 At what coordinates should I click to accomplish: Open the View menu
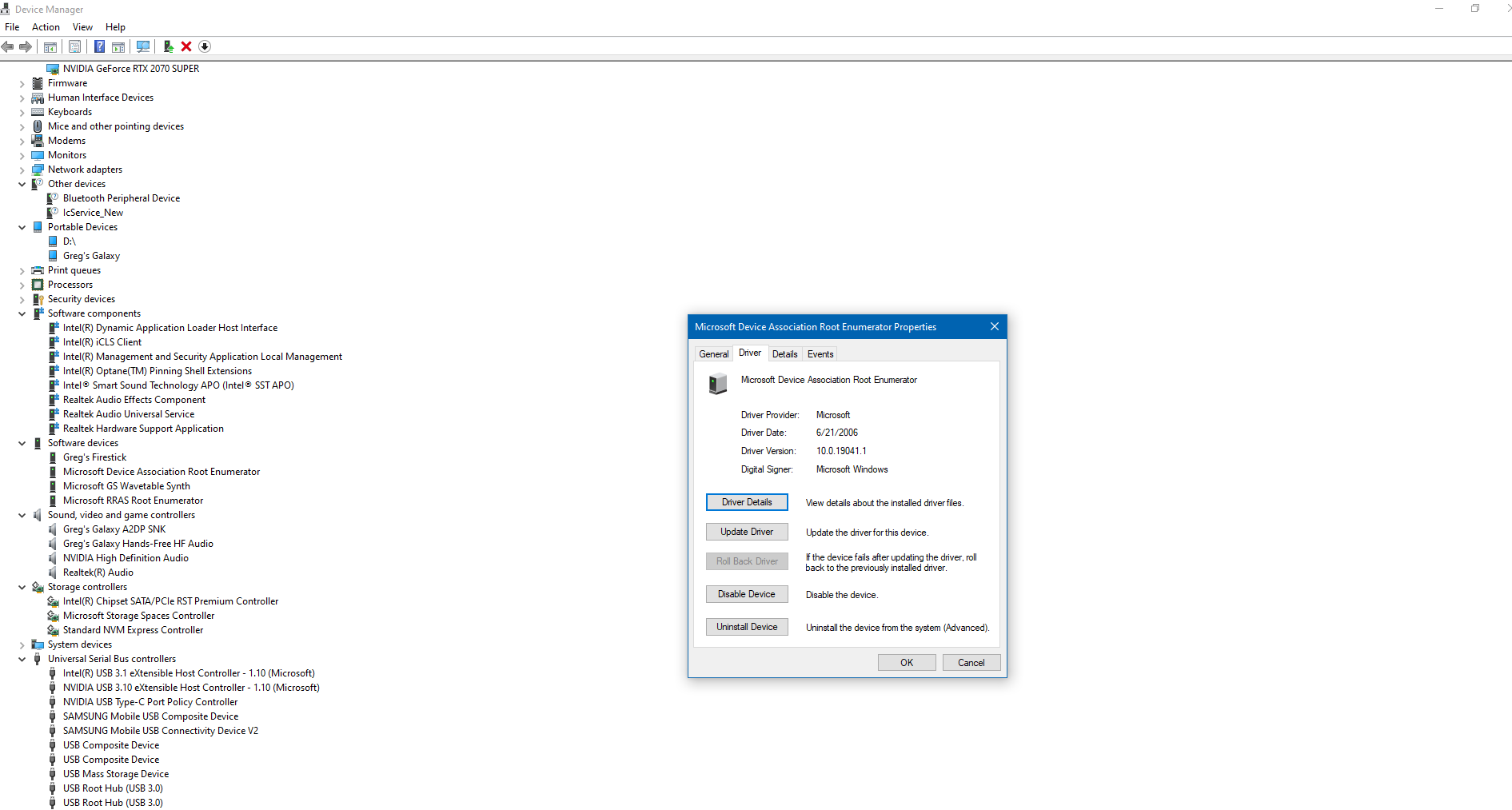[82, 27]
